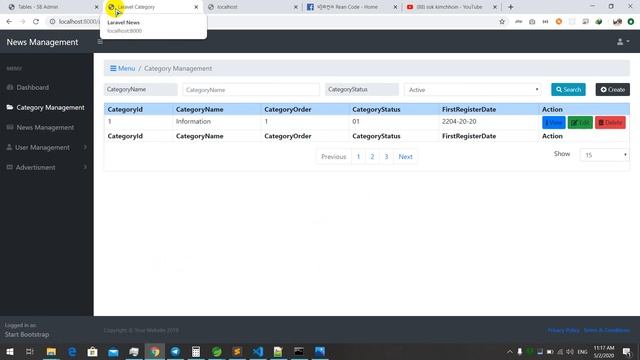Open the Show 15 rows dropdown

pyautogui.click(x=604, y=155)
